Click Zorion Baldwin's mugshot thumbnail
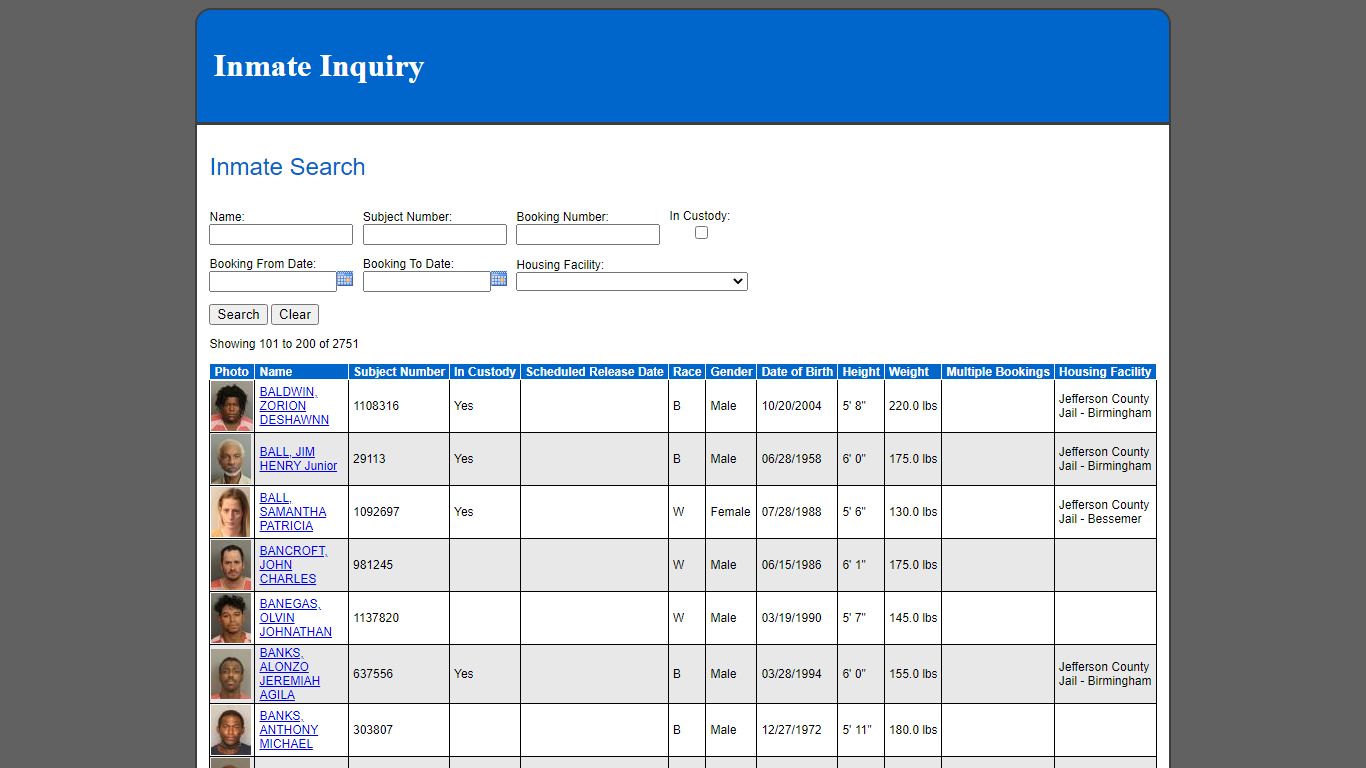 (232, 406)
